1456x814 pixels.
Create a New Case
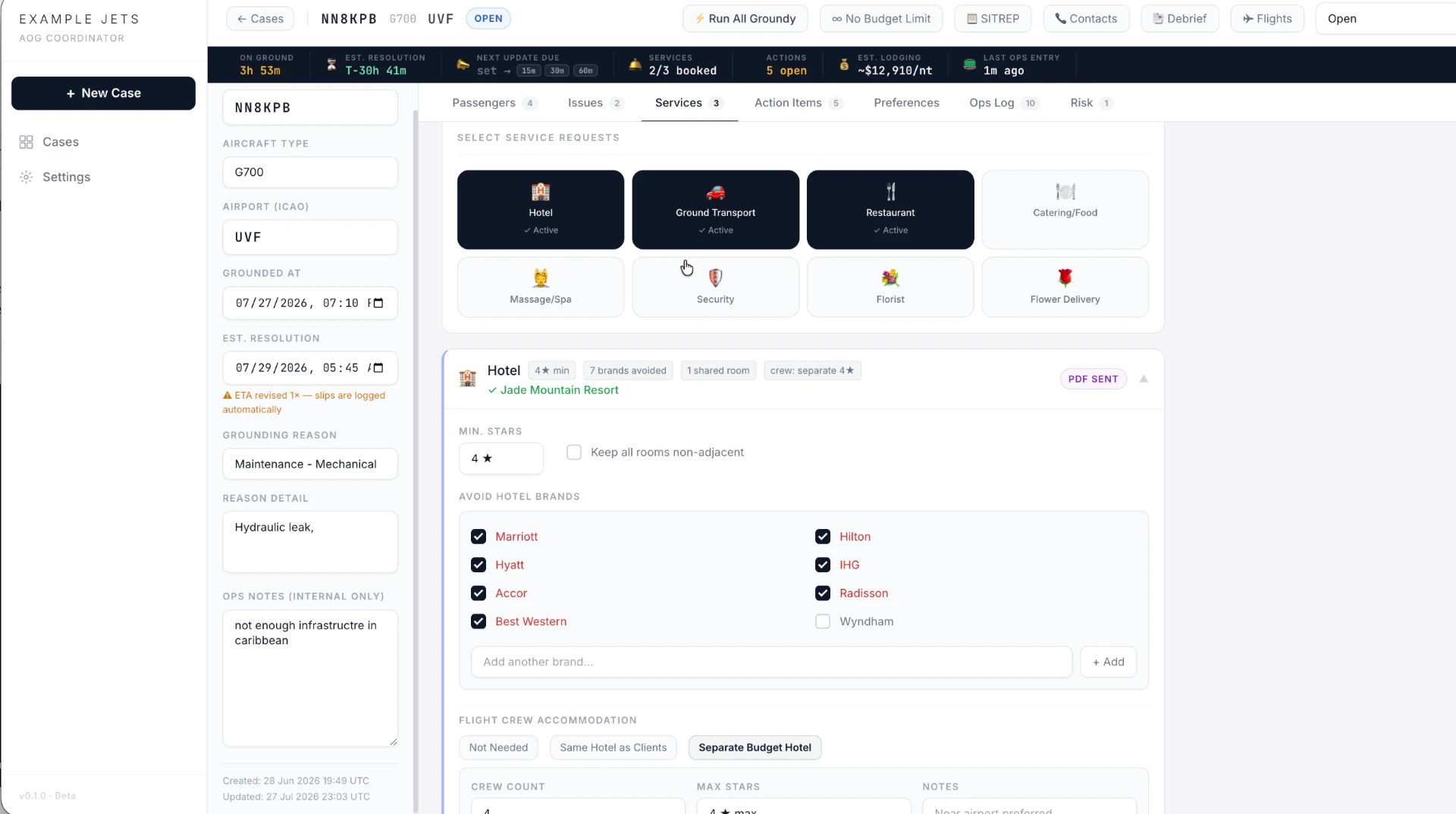(103, 93)
